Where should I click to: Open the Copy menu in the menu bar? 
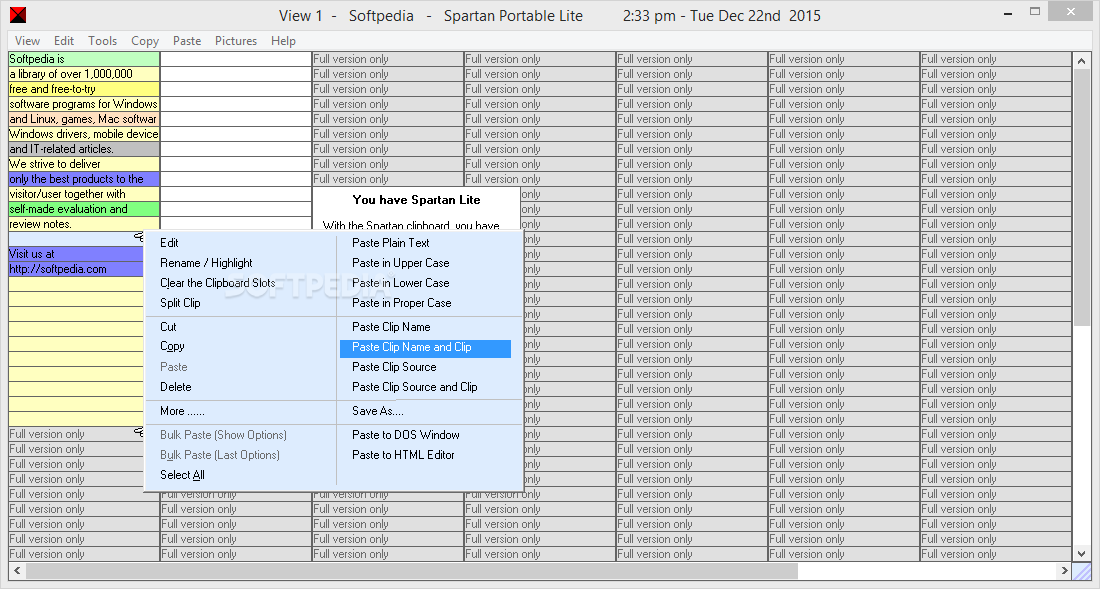(x=145, y=41)
